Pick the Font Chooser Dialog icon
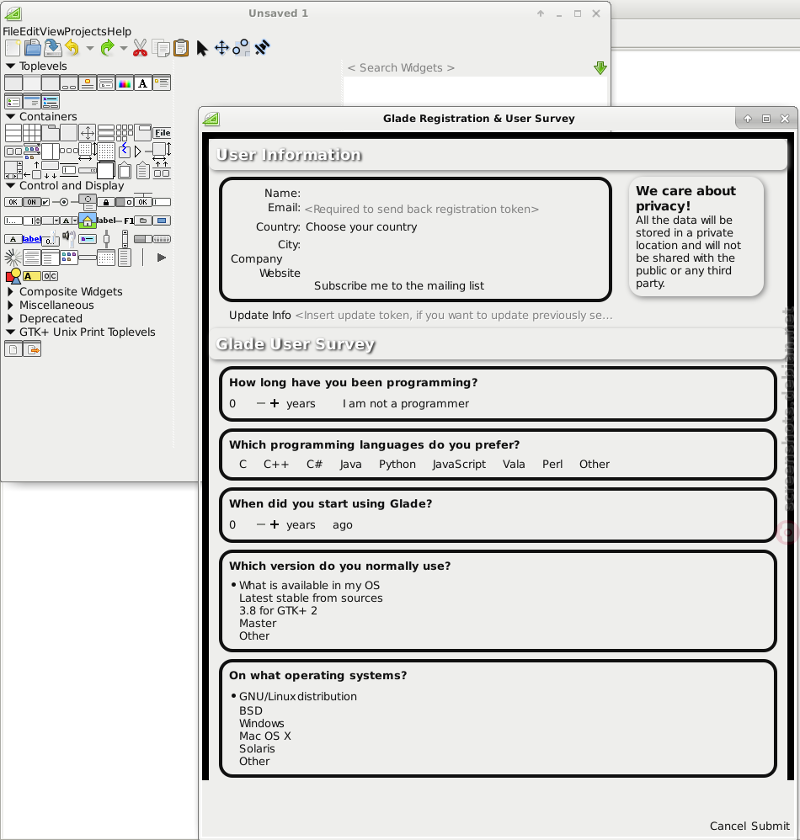 click(143, 84)
